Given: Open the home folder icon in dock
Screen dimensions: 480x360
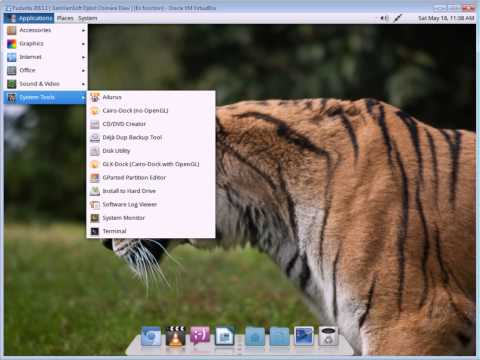Looking at the screenshot, I should point(255,336).
